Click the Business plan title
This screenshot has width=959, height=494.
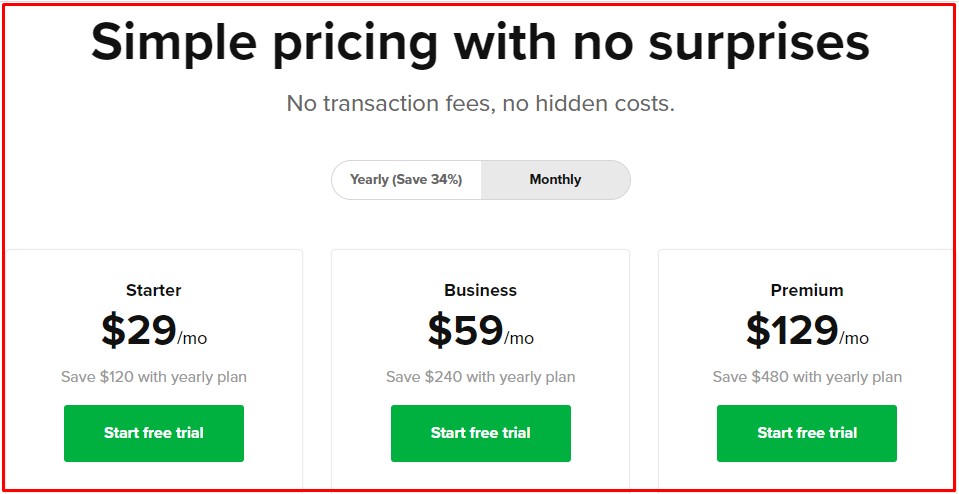tap(481, 291)
